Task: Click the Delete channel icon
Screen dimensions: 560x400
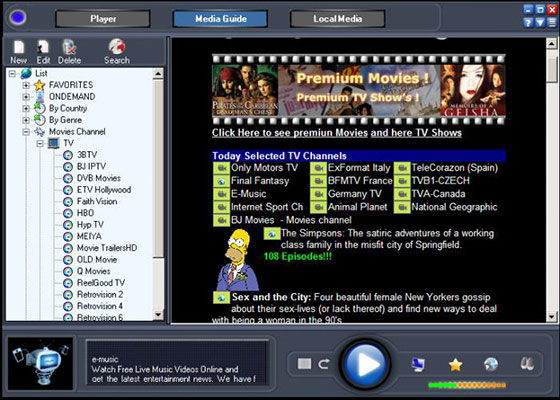Action: [69, 48]
